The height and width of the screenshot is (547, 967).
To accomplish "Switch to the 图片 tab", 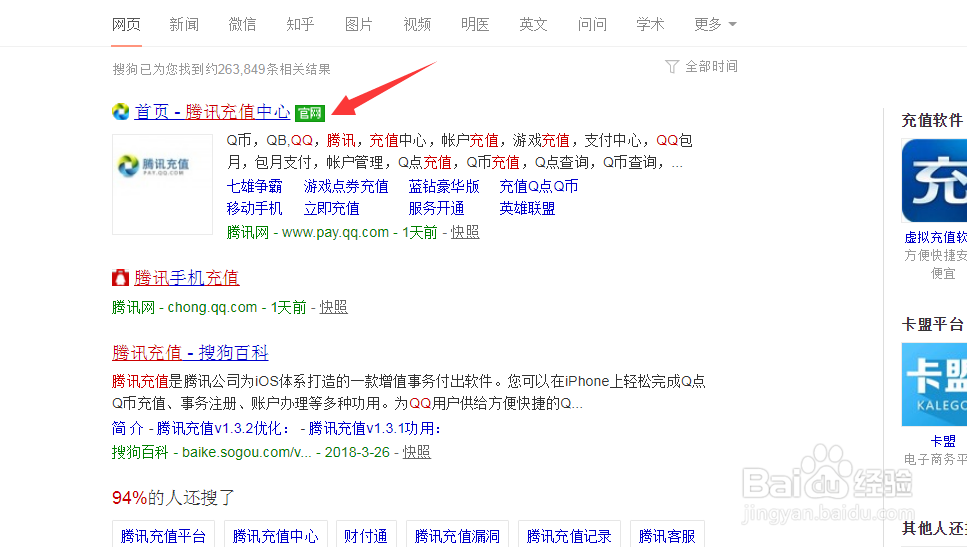I will (x=358, y=24).
